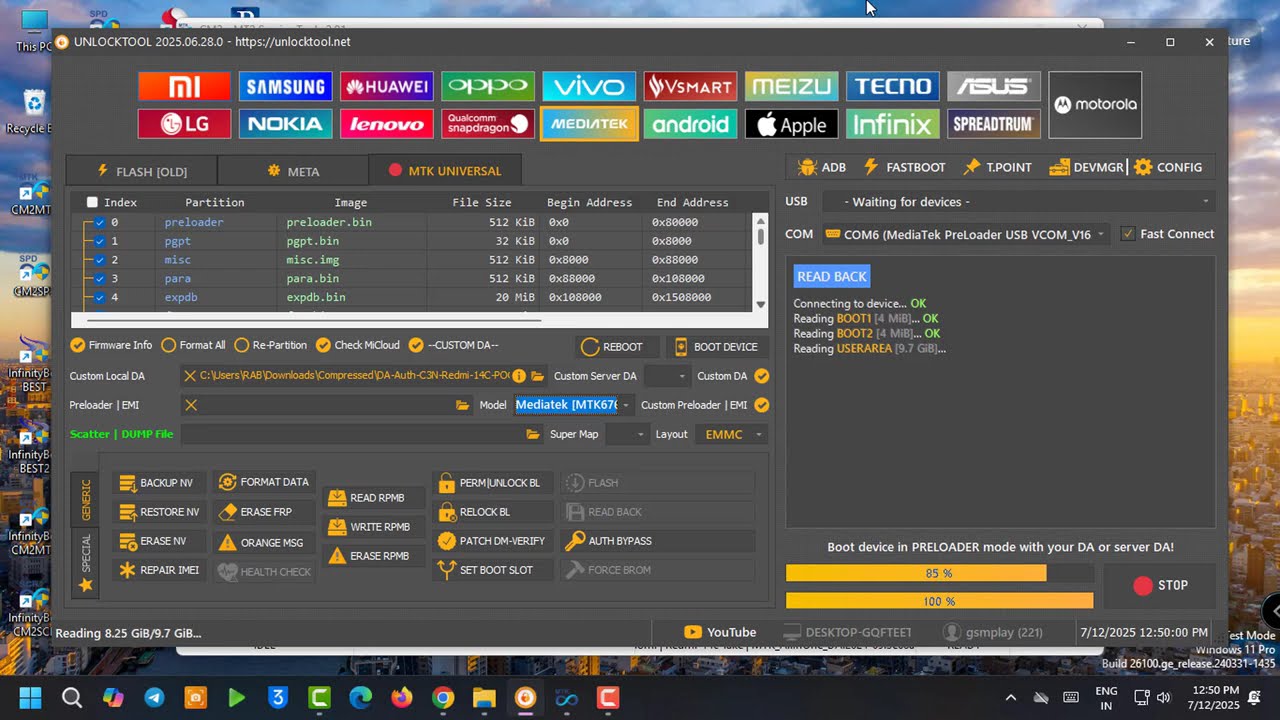Open the Spreadtrum brand tile
The width and height of the screenshot is (1280, 720).
tap(994, 124)
